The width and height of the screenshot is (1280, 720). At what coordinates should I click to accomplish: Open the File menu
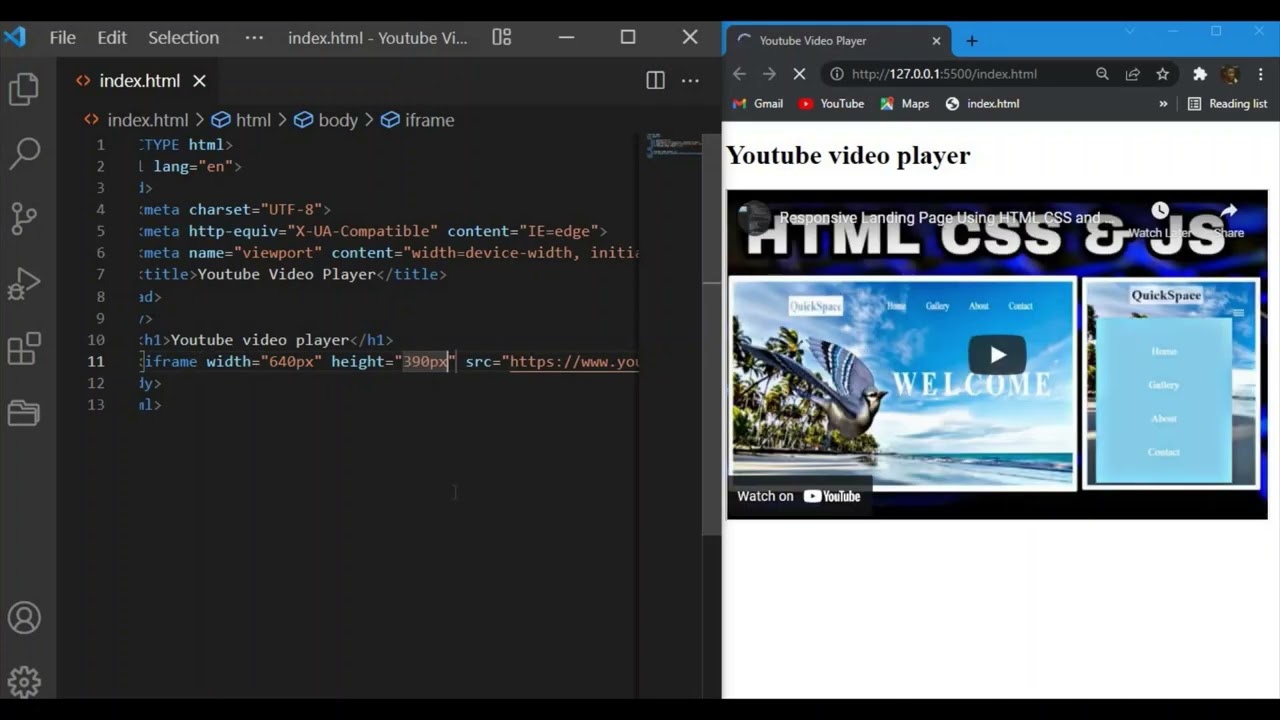point(62,37)
